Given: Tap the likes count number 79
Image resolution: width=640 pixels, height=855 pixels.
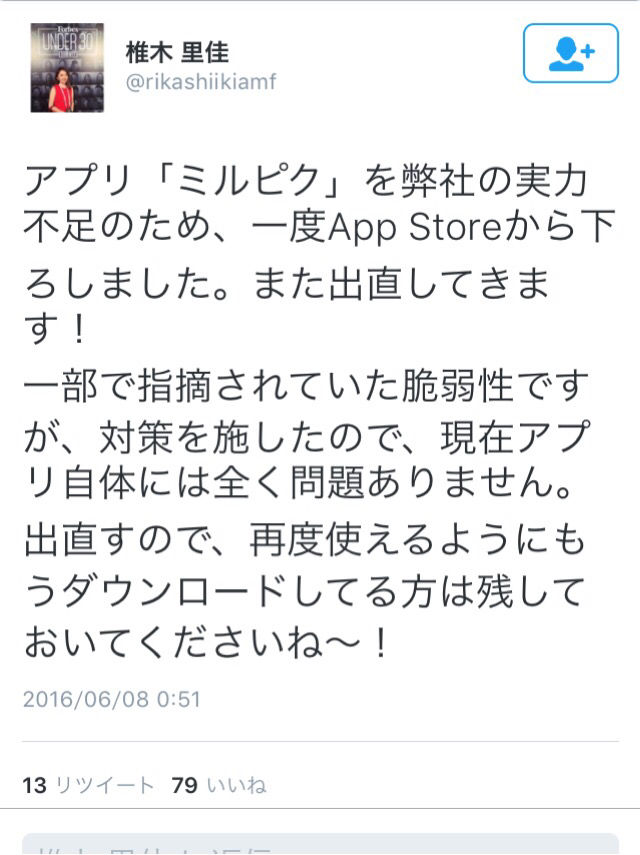Looking at the screenshot, I should point(184,785).
